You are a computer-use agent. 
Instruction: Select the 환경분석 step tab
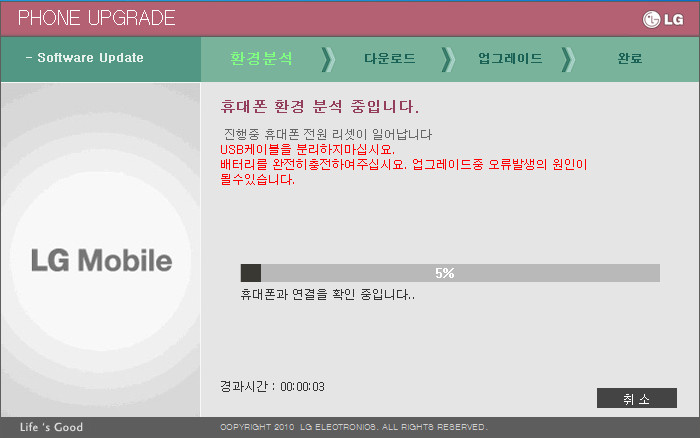coord(262,59)
